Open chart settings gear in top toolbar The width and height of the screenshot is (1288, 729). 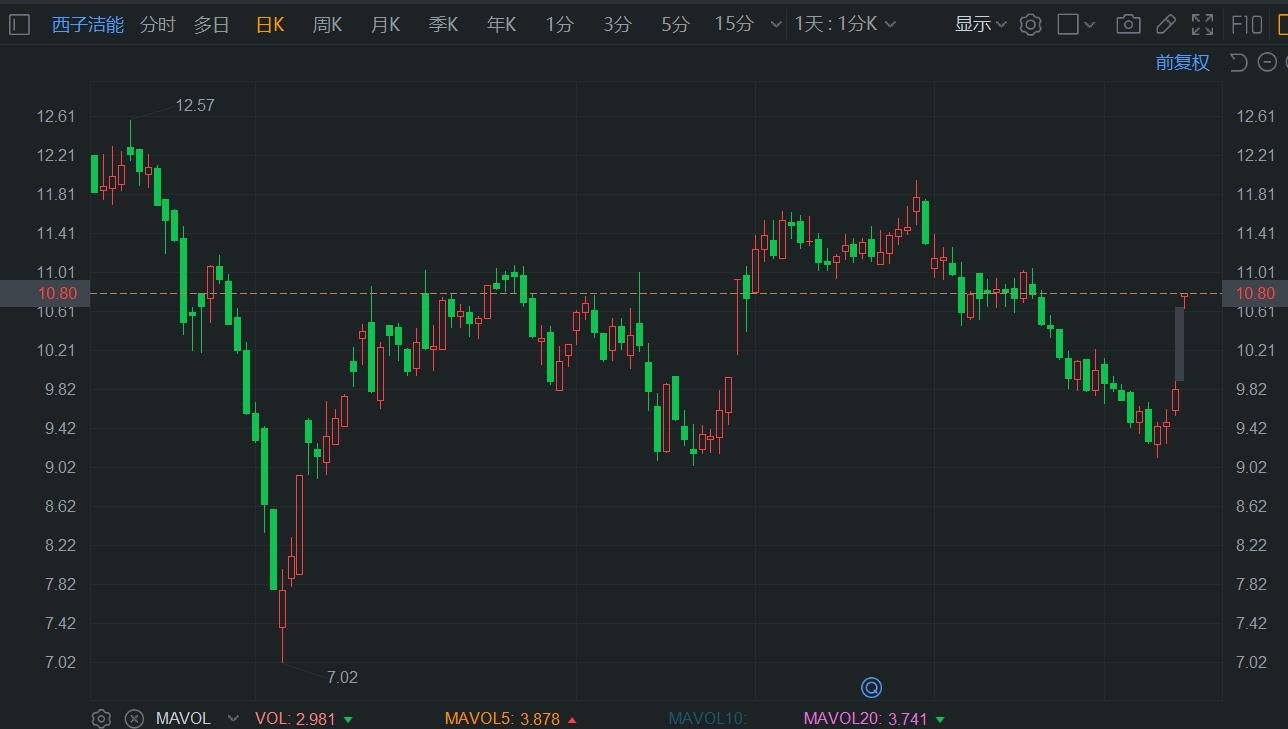1030,25
